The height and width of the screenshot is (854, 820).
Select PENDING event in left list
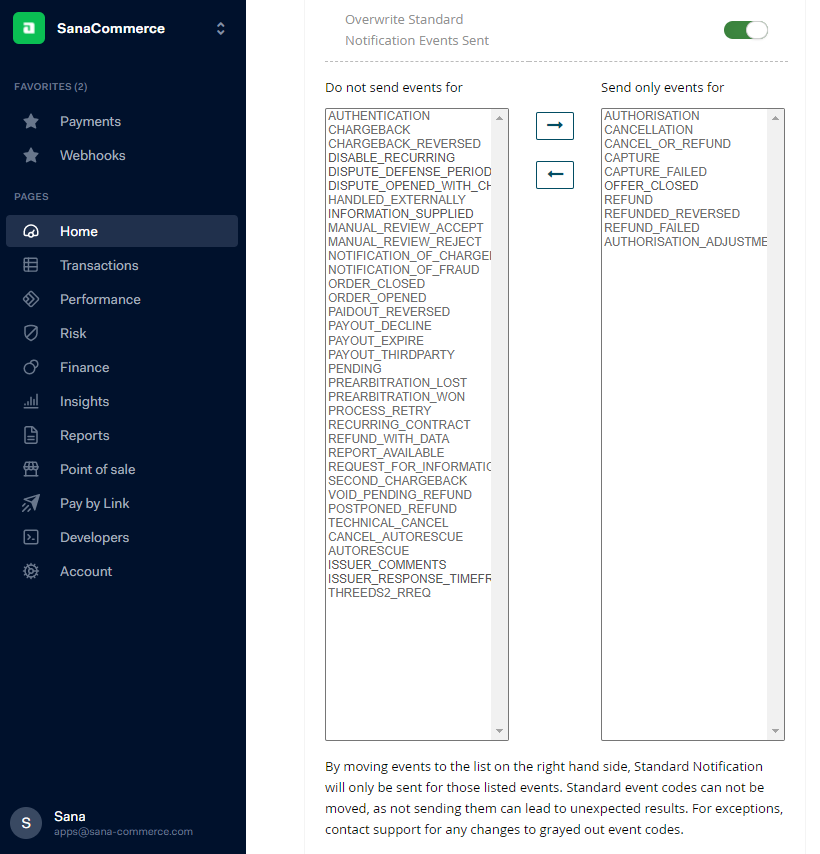[x=354, y=368]
